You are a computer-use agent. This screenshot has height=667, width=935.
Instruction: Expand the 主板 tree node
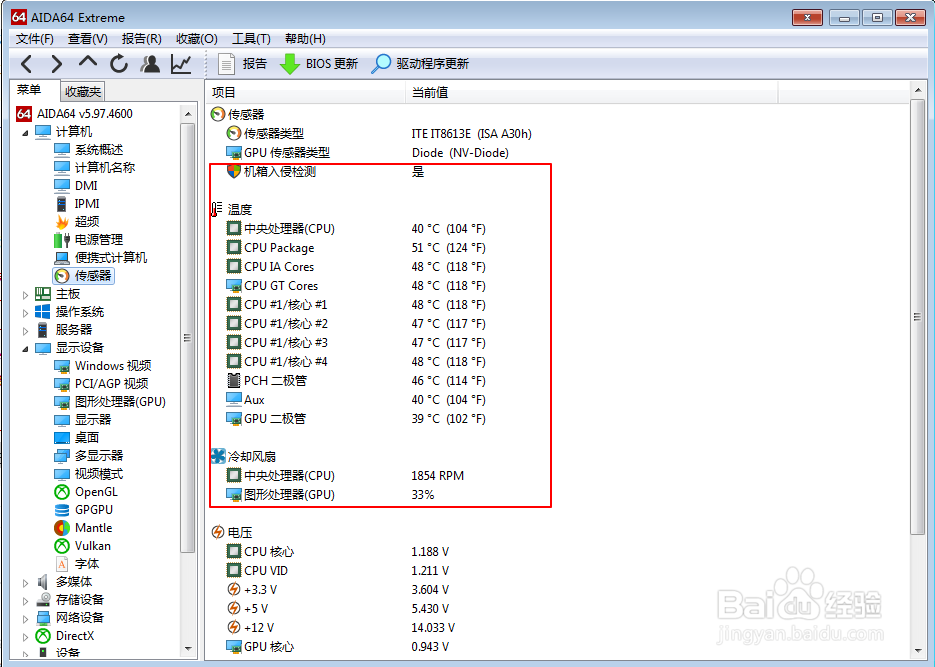(x=25, y=294)
